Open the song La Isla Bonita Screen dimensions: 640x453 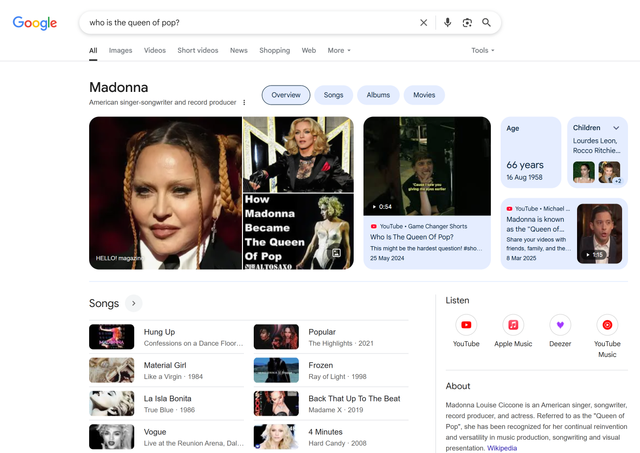[x=167, y=398]
